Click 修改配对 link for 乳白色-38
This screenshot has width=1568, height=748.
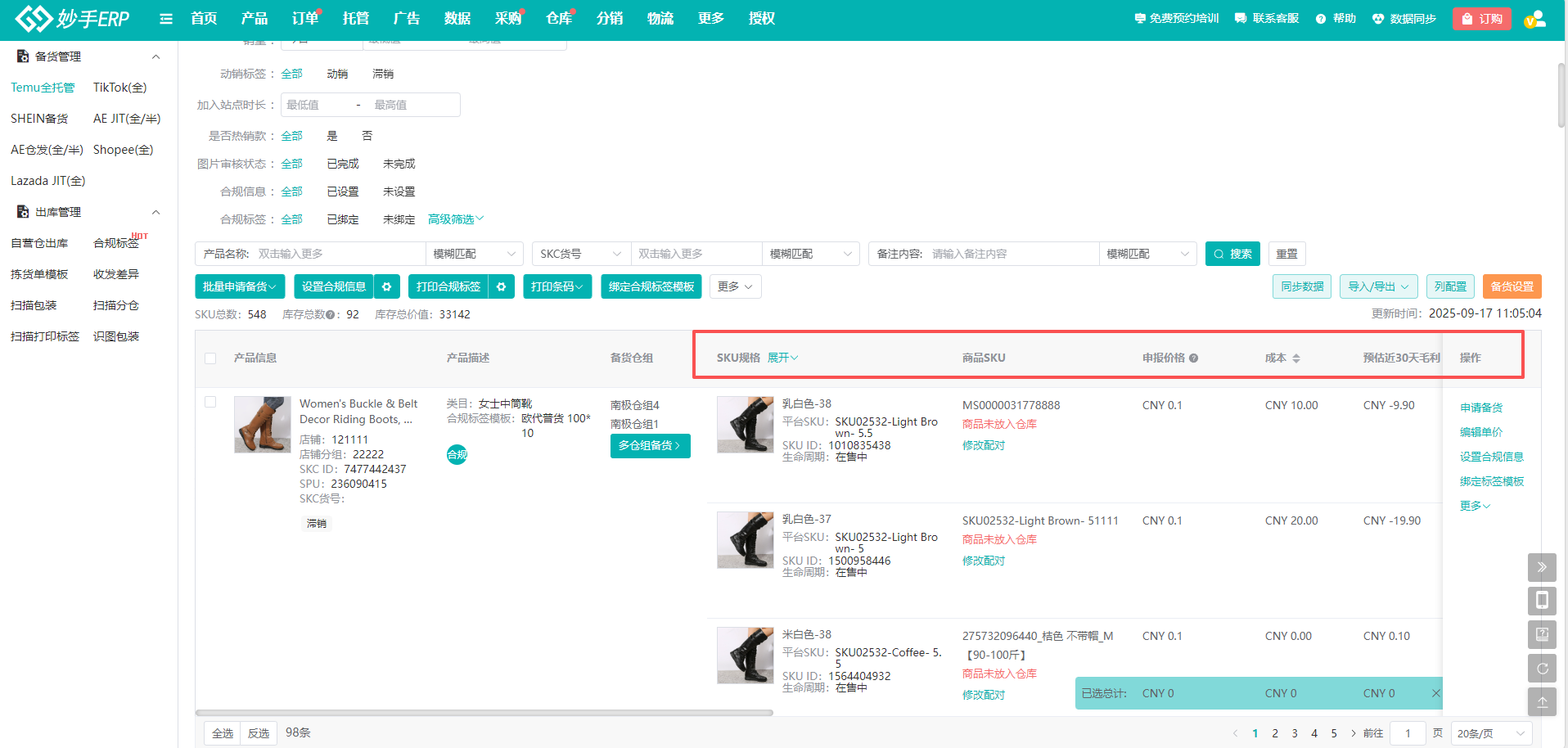click(983, 445)
